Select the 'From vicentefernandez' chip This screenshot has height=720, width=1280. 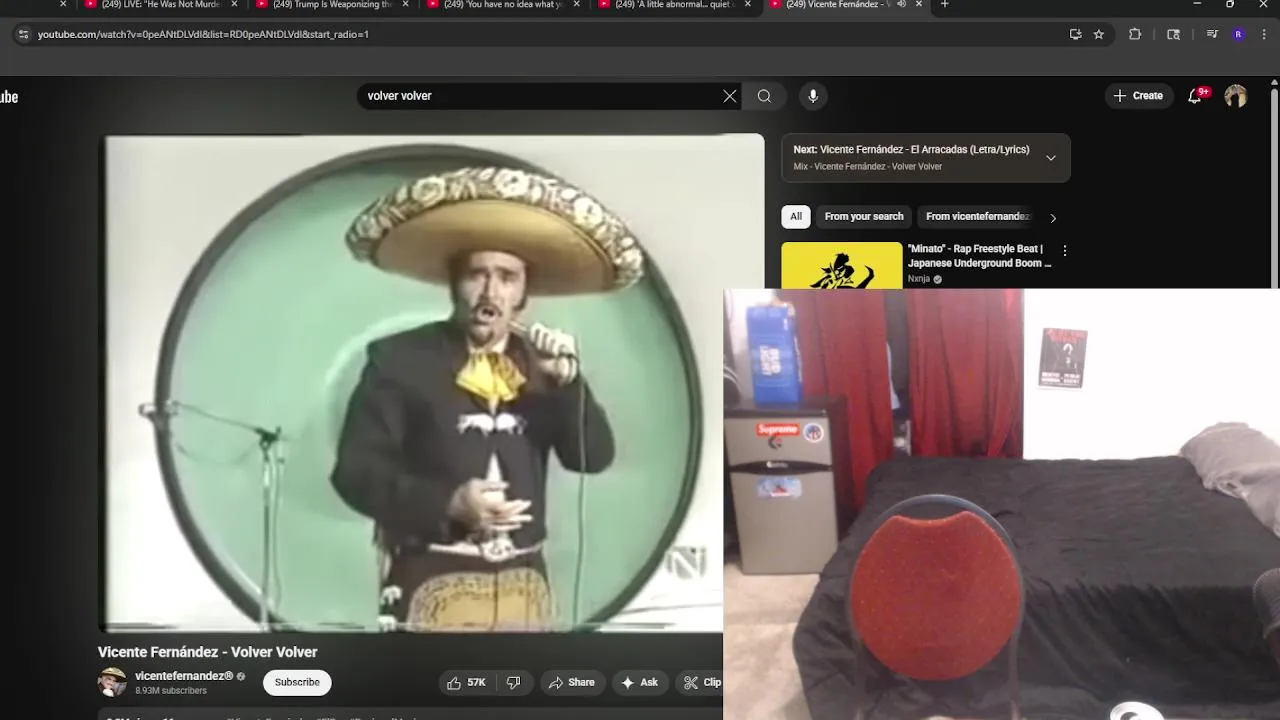pos(977,217)
